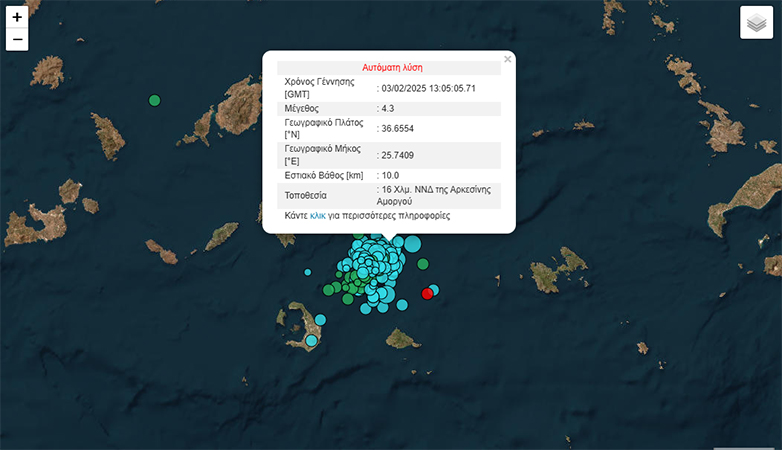
Task: Click the zoom out minus button
Action: pyautogui.click(x=17, y=39)
